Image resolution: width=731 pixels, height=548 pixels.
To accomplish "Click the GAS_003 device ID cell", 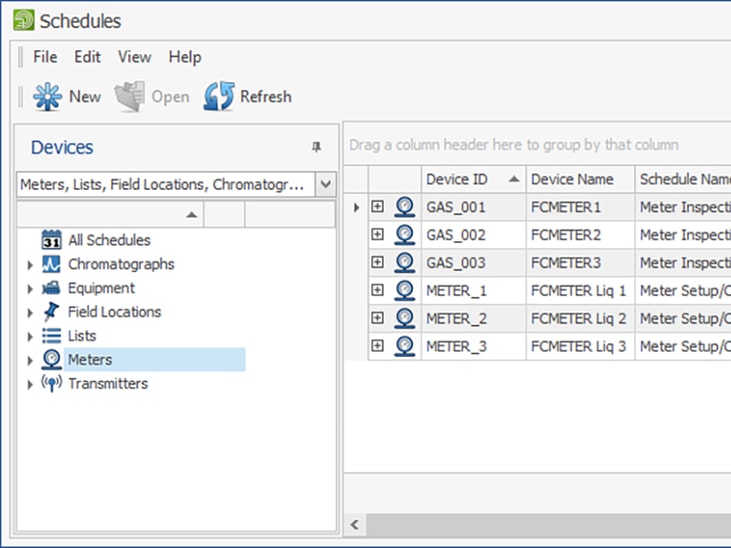I will [474, 263].
